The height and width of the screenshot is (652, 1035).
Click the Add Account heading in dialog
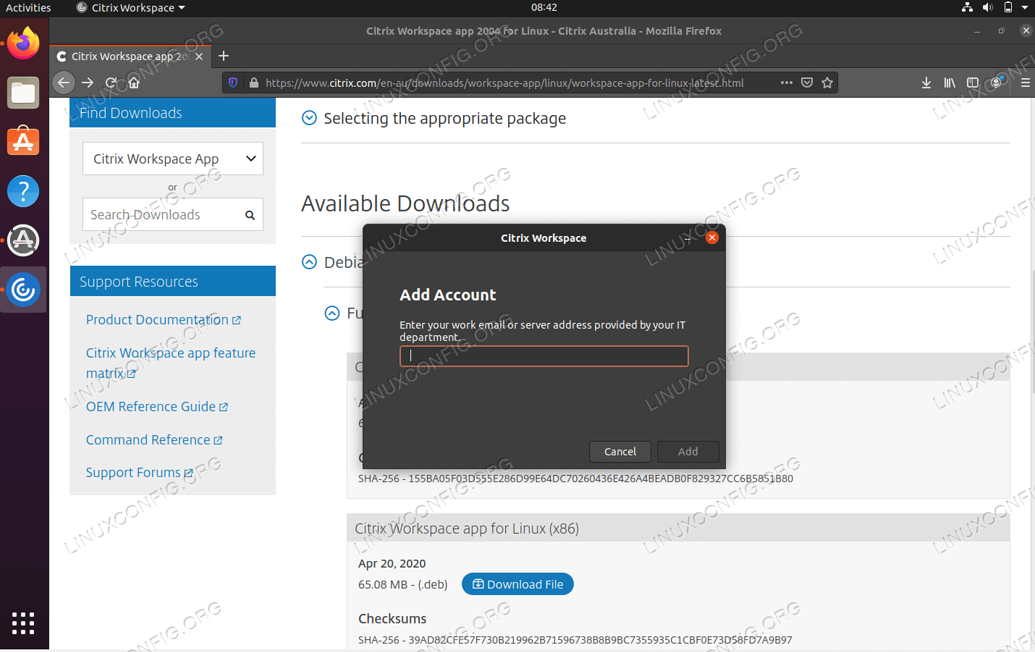pyautogui.click(x=448, y=295)
